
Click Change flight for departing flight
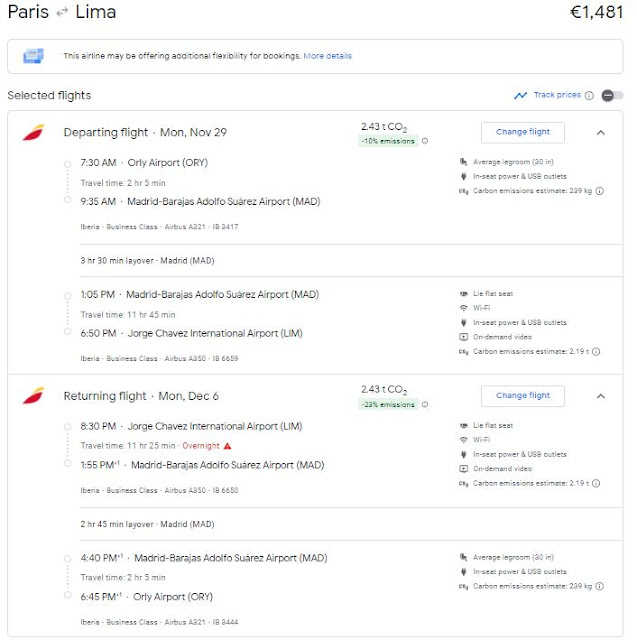(x=522, y=132)
